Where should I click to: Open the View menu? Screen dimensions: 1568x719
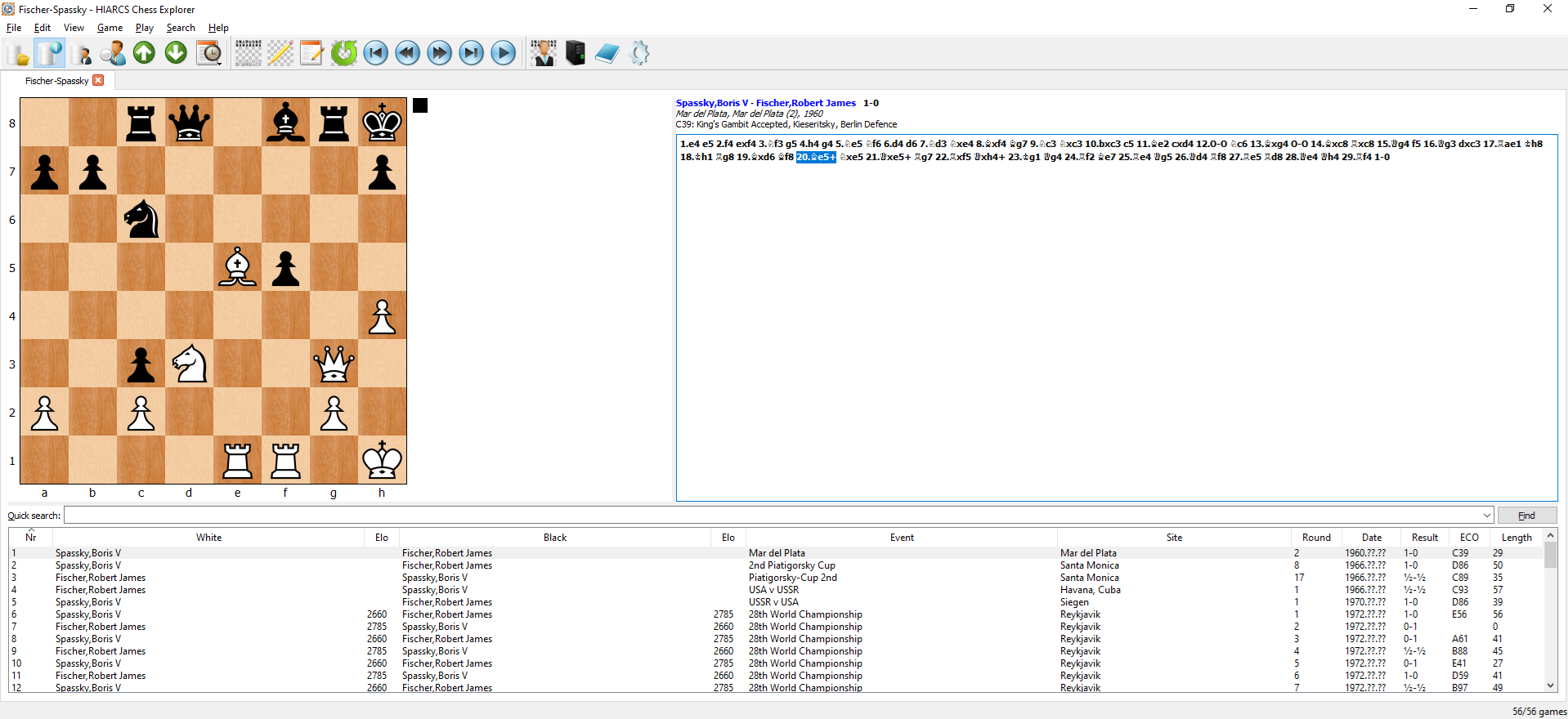(74, 28)
